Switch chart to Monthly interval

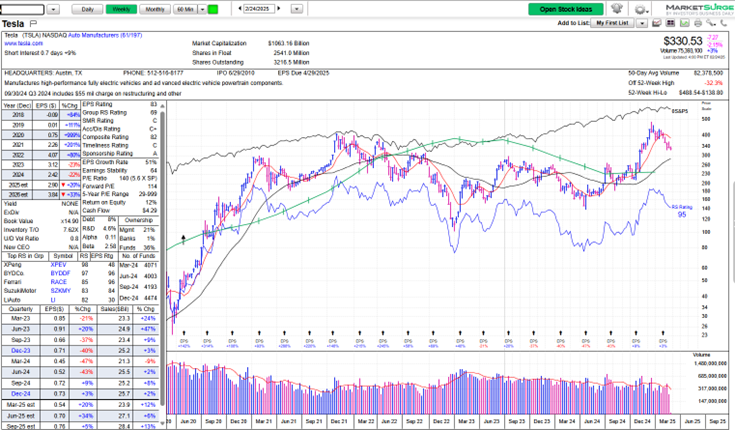(x=155, y=9)
